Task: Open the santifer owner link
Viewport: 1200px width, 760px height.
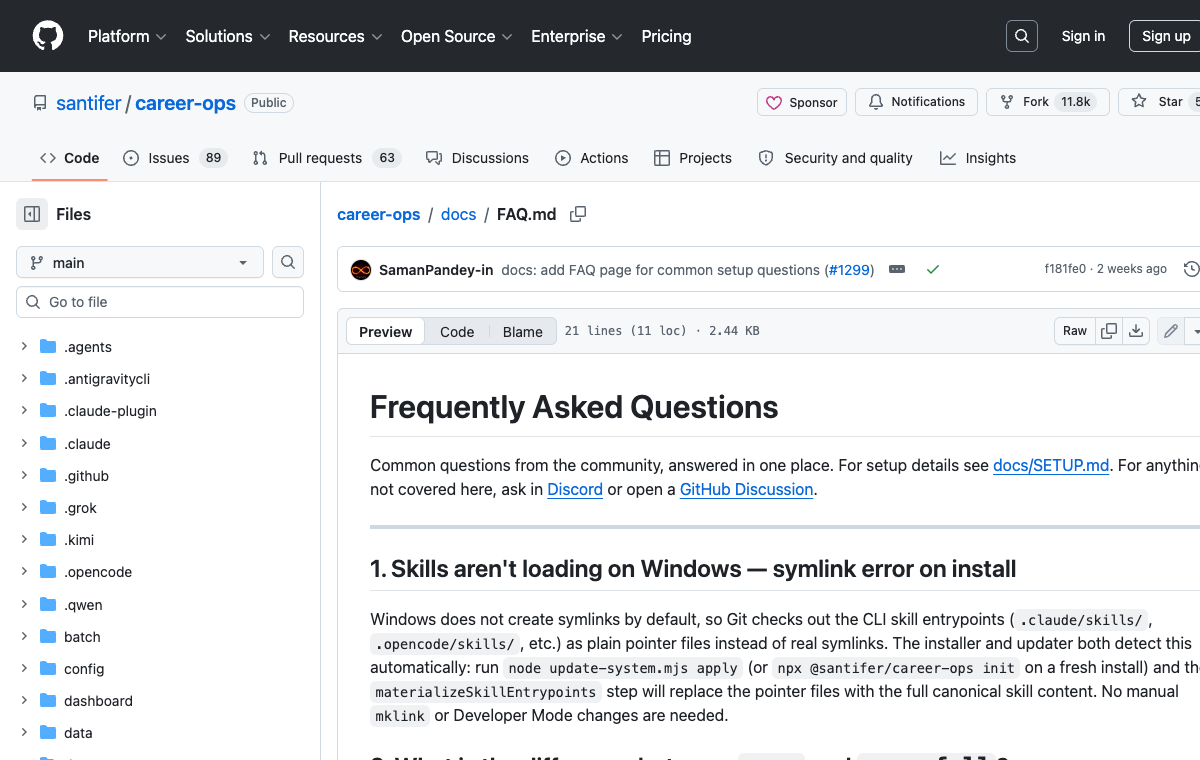Action: pos(88,103)
